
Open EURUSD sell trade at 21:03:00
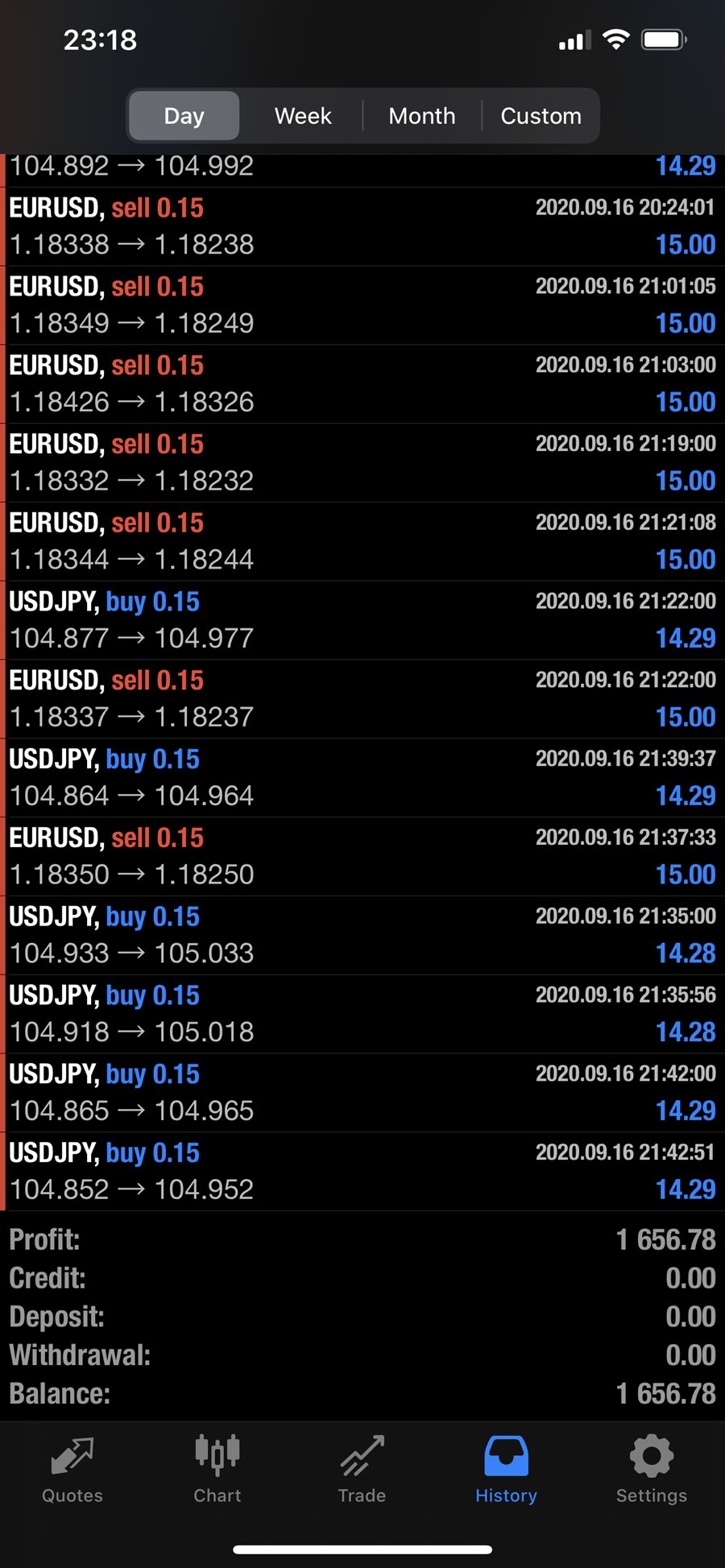(362, 384)
